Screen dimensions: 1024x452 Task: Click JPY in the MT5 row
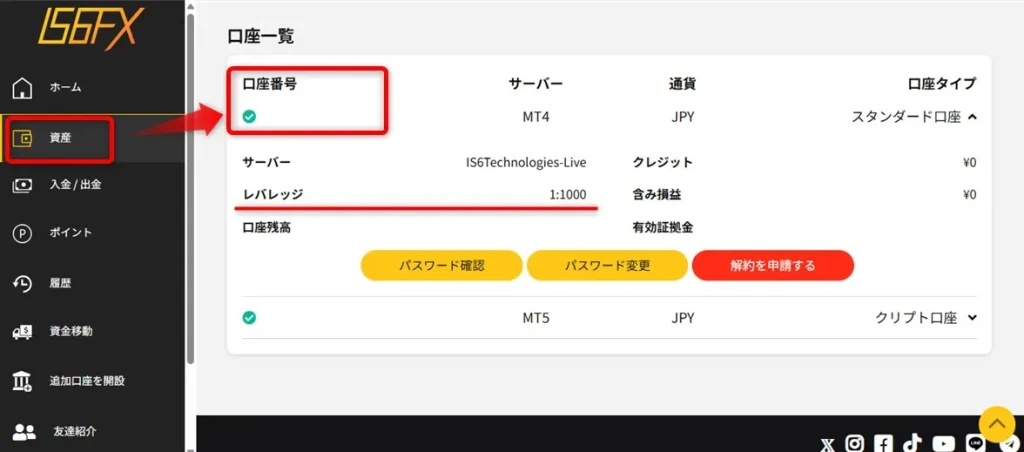[x=681, y=318]
